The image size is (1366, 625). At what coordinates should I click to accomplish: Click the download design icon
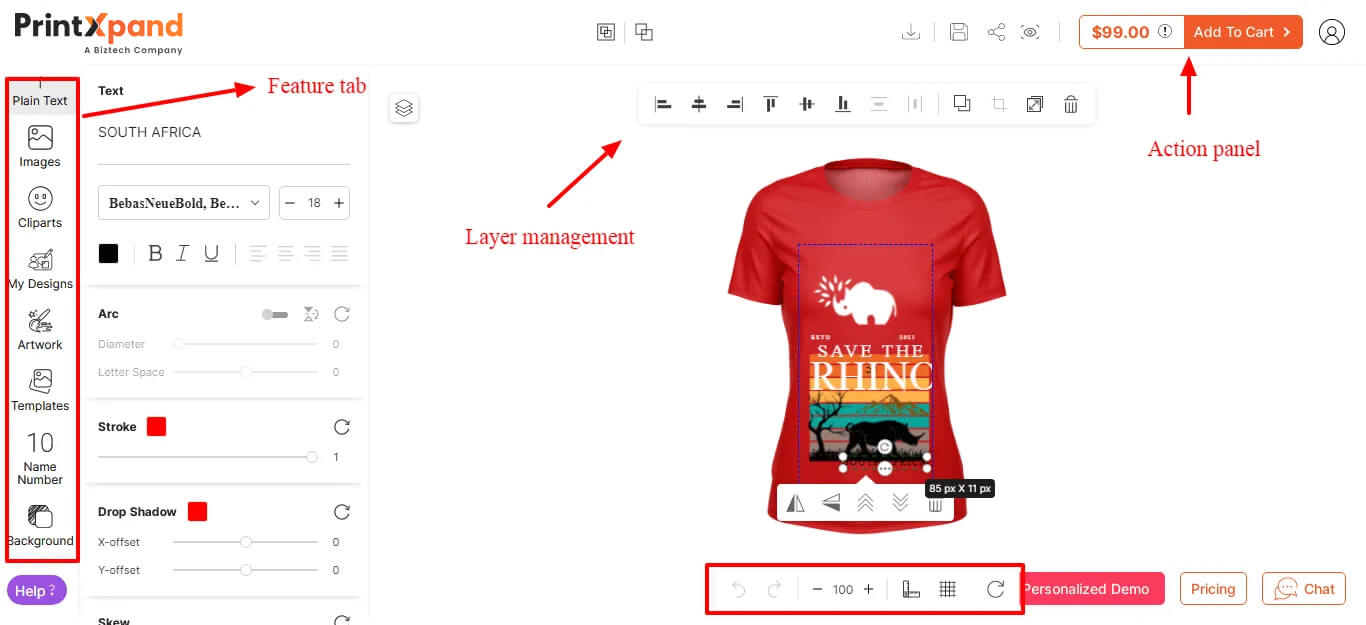coord(911,32)
